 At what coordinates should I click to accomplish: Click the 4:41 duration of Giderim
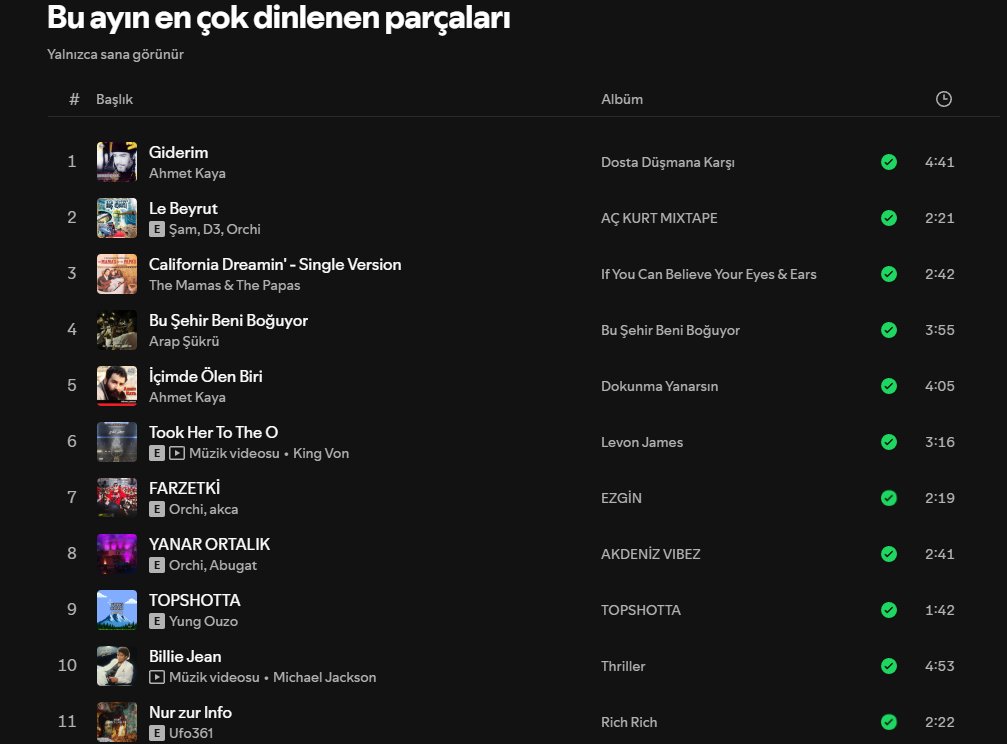point(940,162)
